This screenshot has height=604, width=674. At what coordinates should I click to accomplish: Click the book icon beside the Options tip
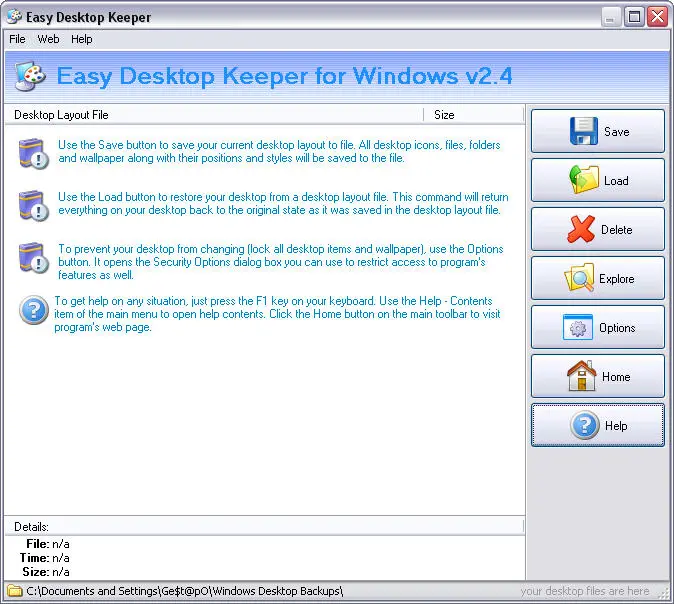pos(33,258)
